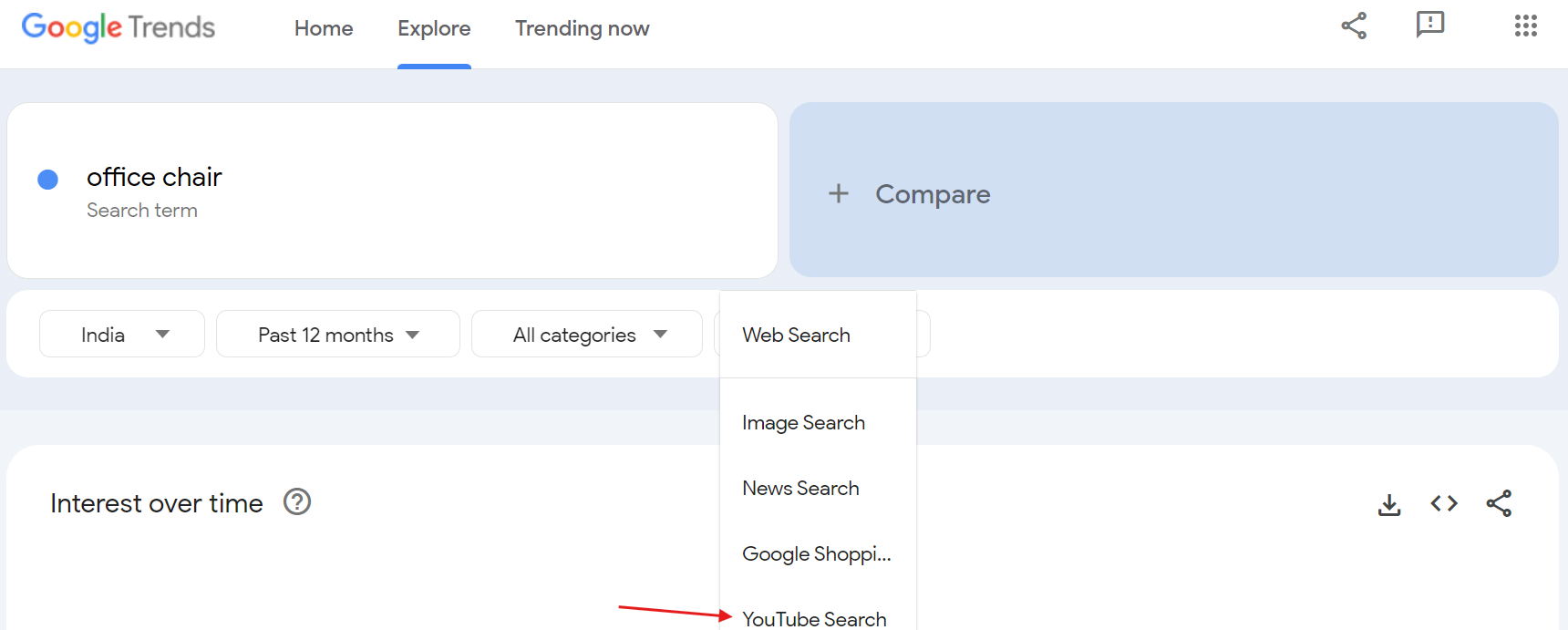1568x630 pixels.
Task: Open the feedback icon next to share
Action: pos(1430,26)
